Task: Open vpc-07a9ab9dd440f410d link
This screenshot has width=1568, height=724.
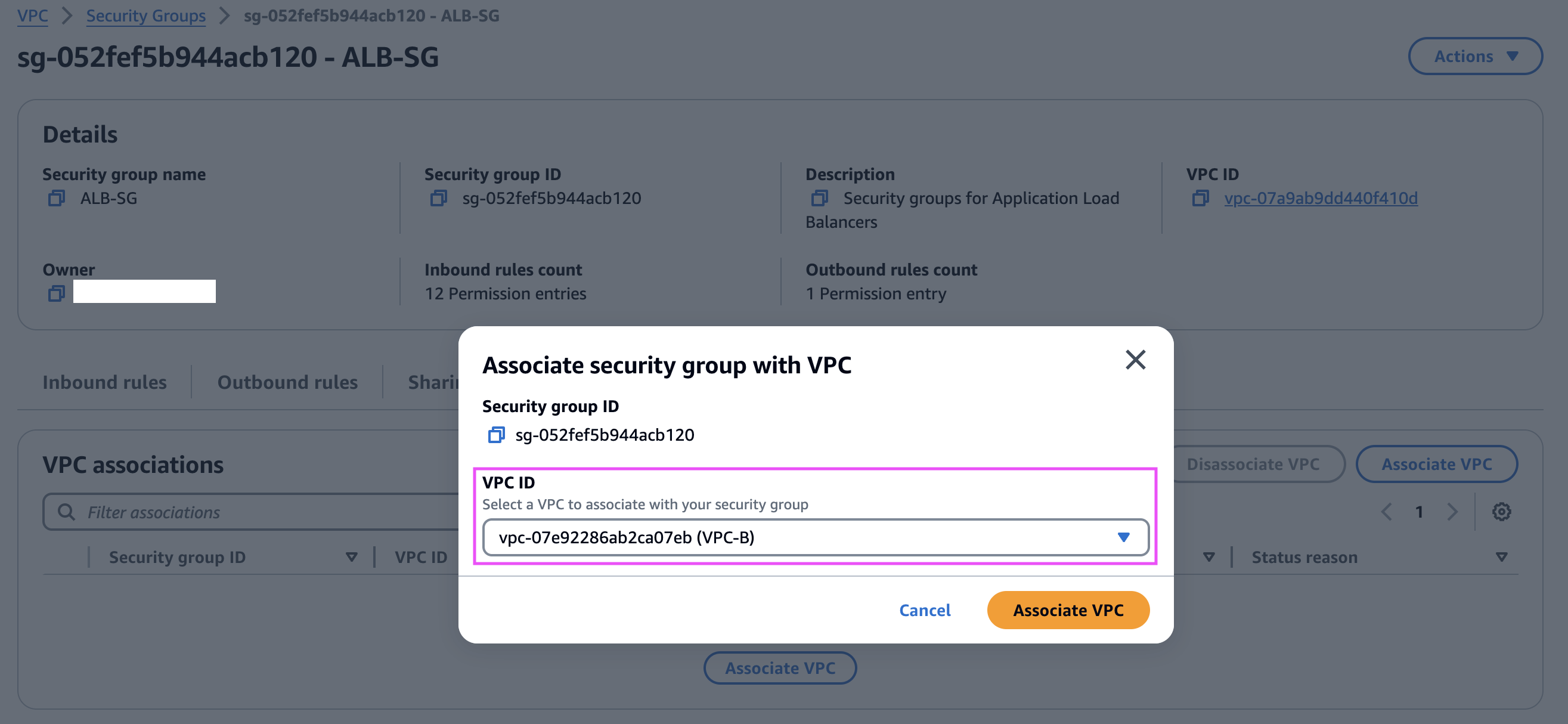Action: click(1320, 199)
